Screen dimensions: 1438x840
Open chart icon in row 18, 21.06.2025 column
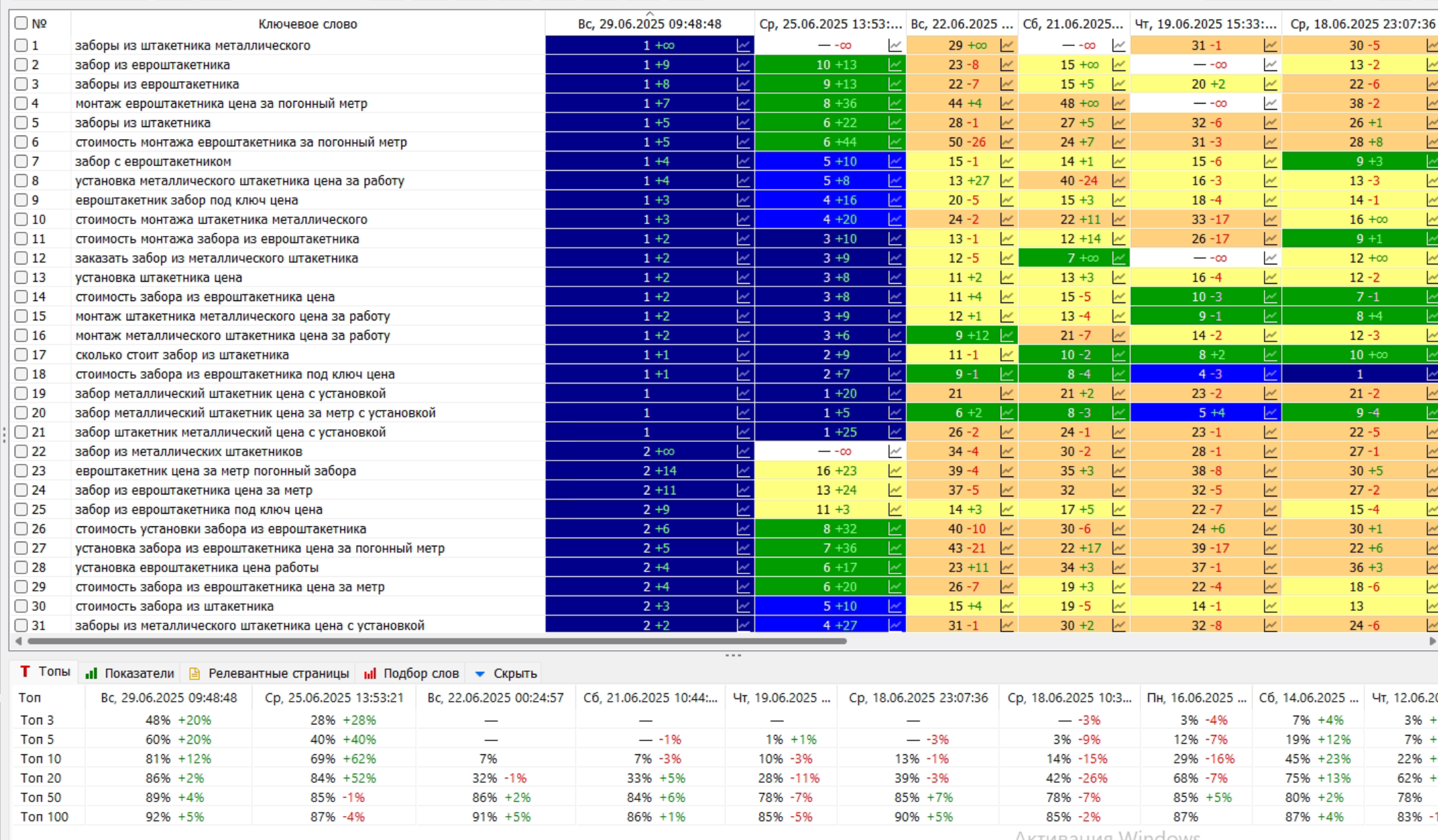[x=1118, y=374]
